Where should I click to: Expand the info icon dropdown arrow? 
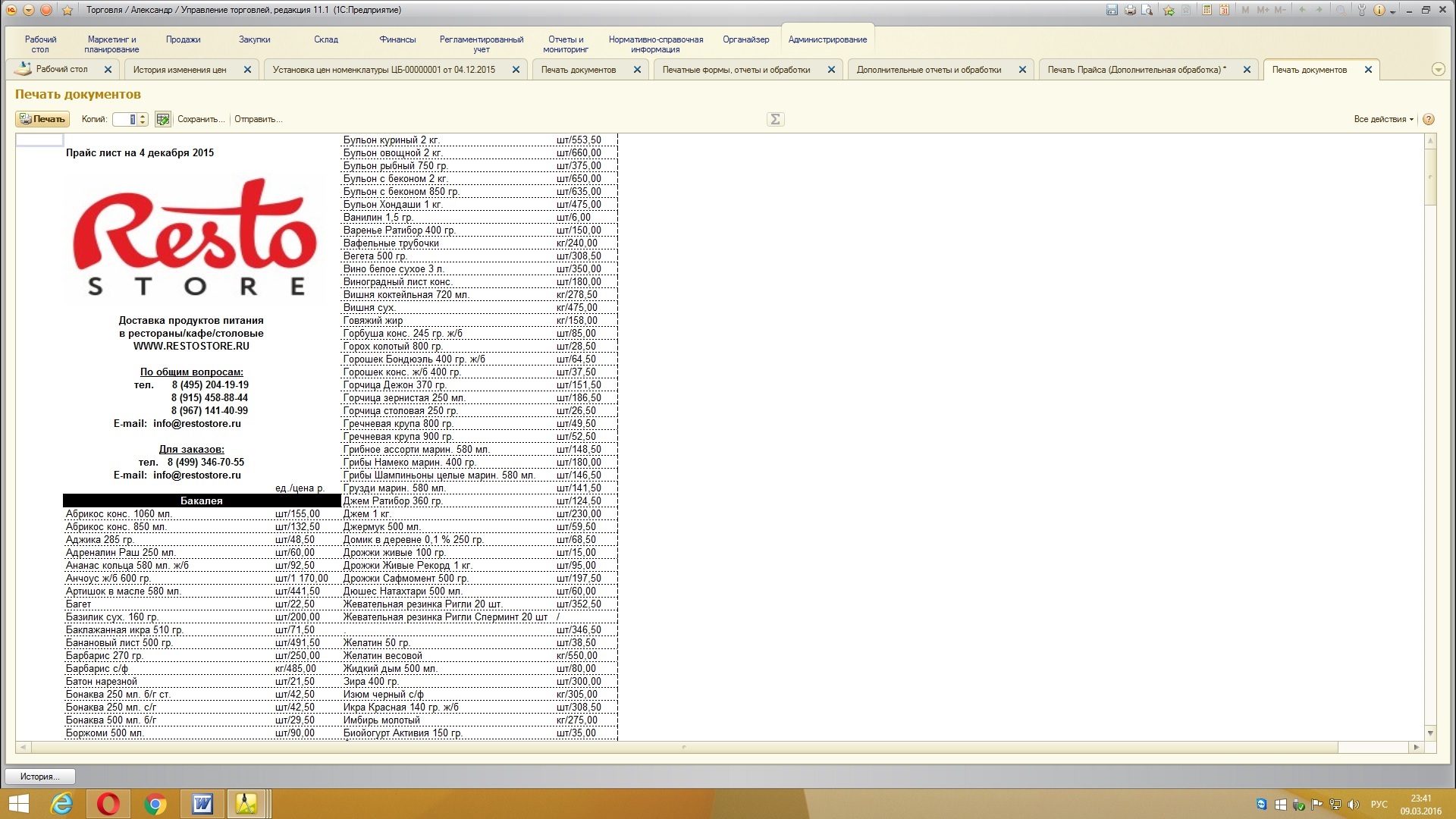tap(1392, 12)
